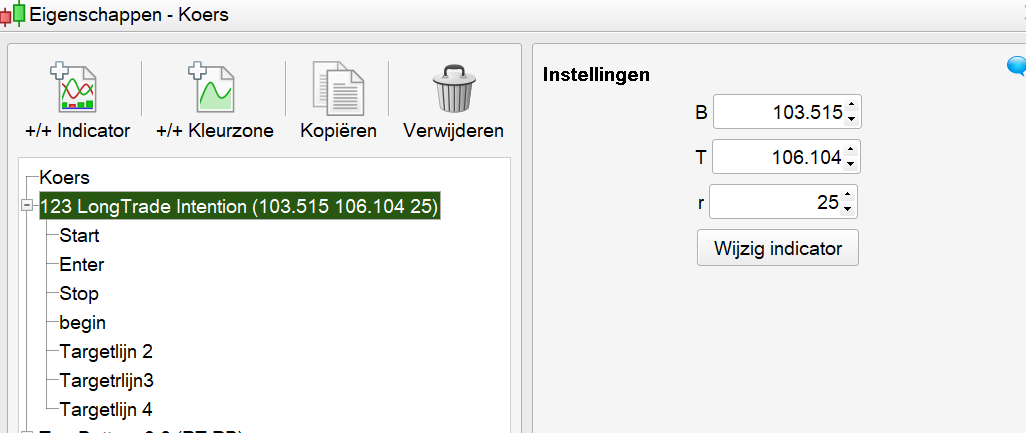Increase the r value with up arrow
This screenshot has width=1026, height=433.
point(847,196)
